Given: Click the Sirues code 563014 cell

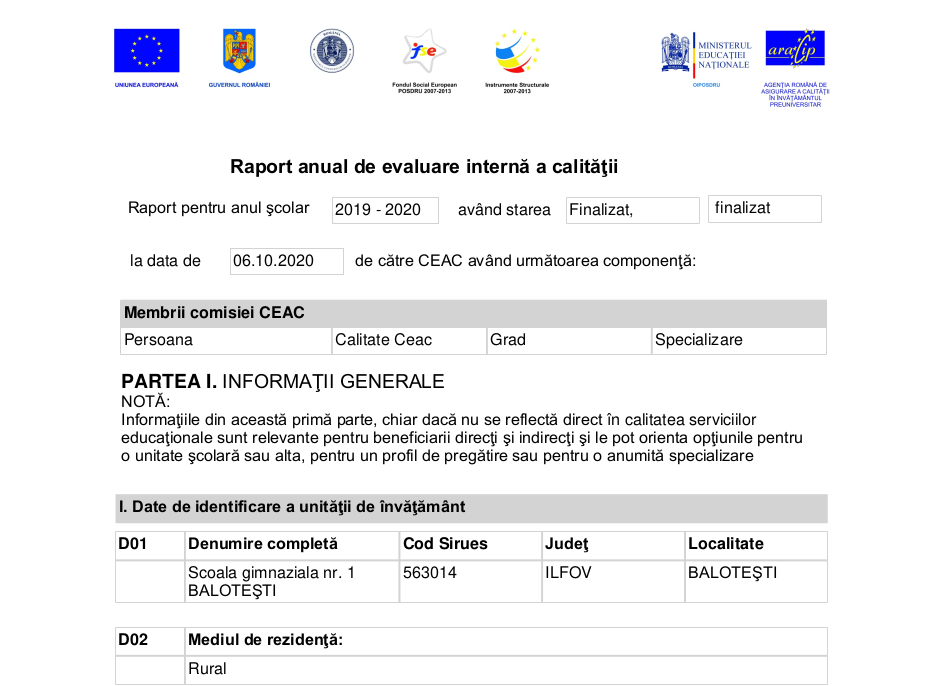Looking at the screenshot, I should tap(471, 582).
